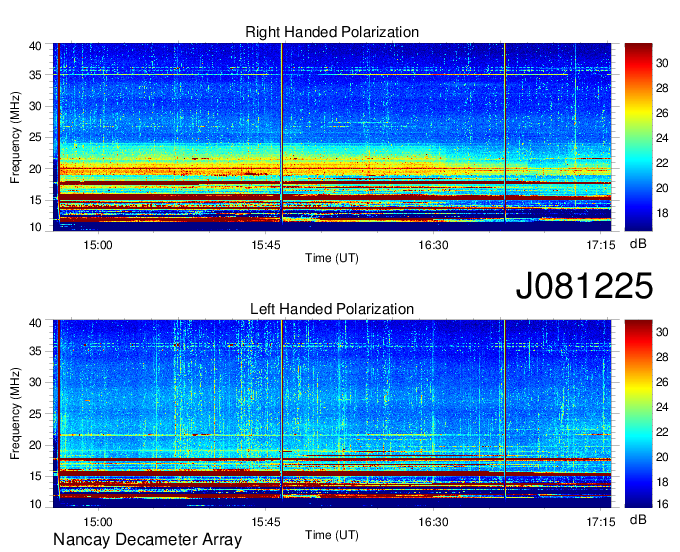Click the 26 dB label on Right Handed color bar
The height and width of the screenshot is (552, 680).
tap(662, 113)
